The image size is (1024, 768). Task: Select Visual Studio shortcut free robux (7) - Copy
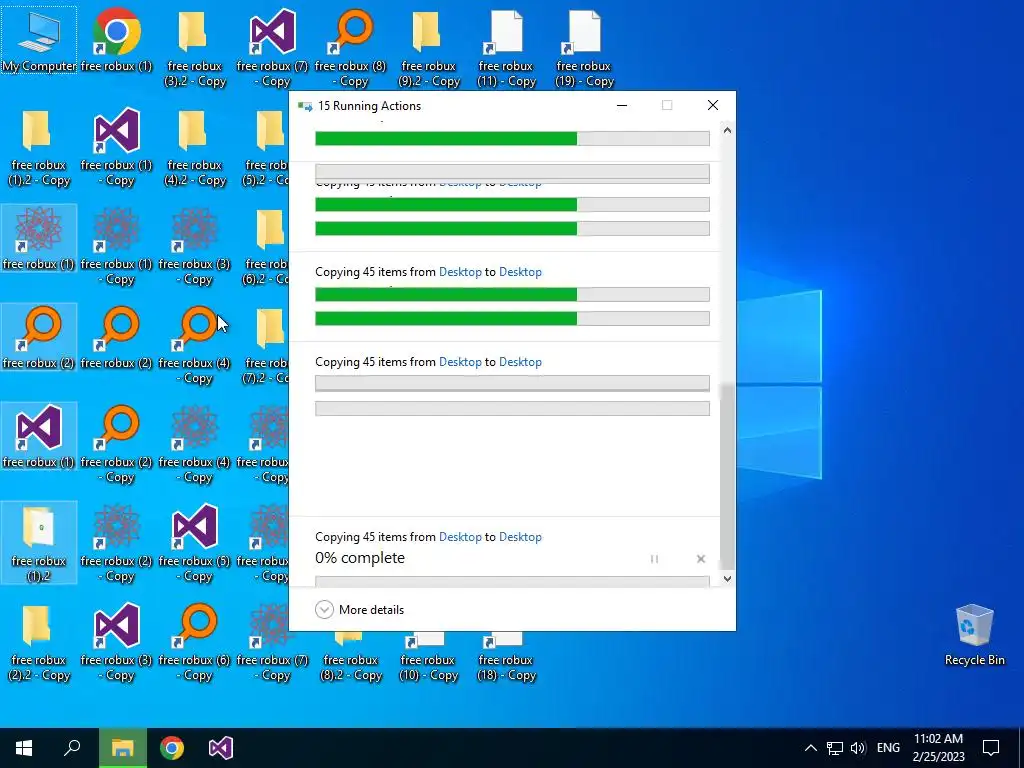[272, 48]
